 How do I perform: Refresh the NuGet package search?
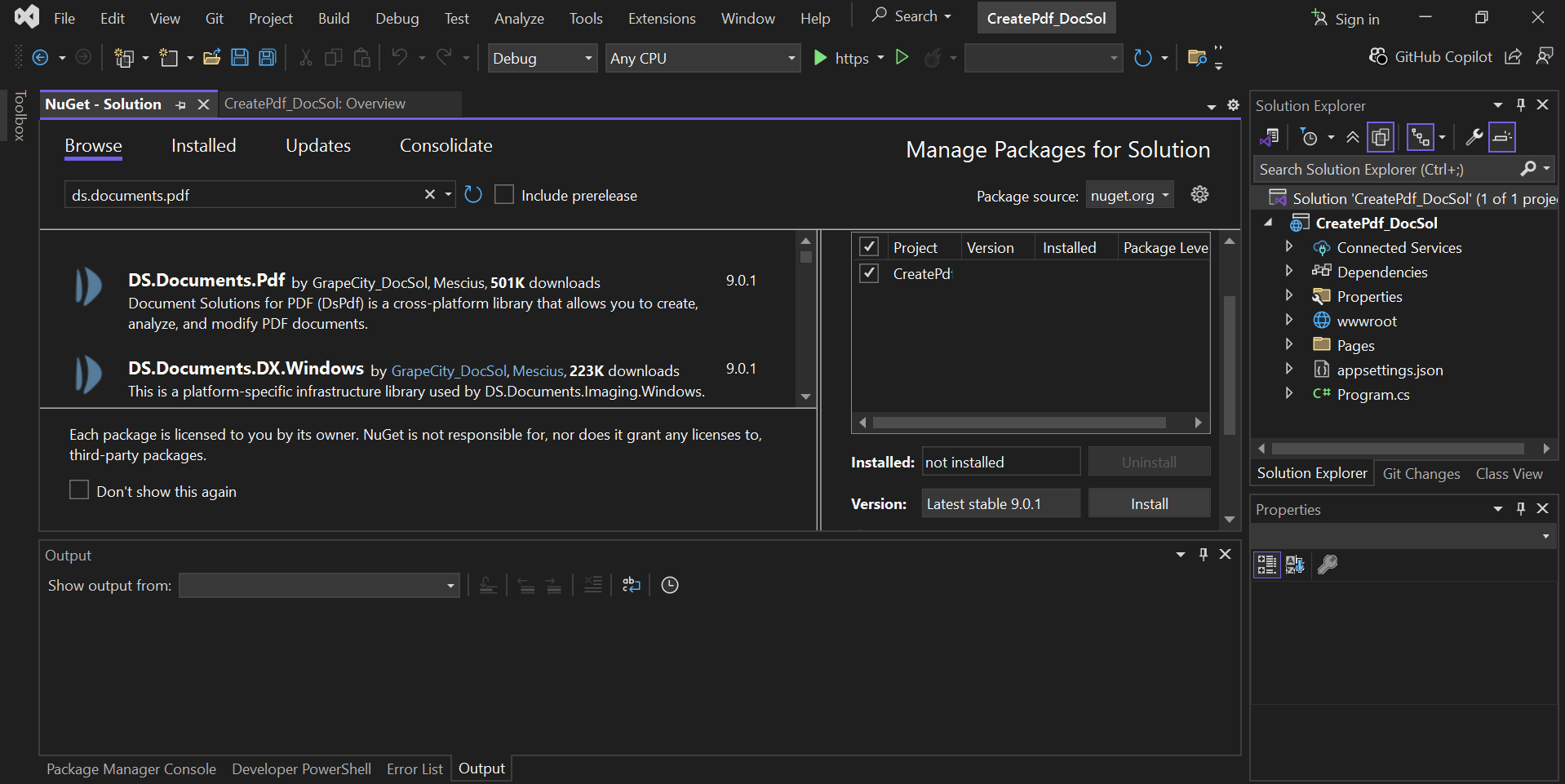pyautogui.click(x=472, y=194)
